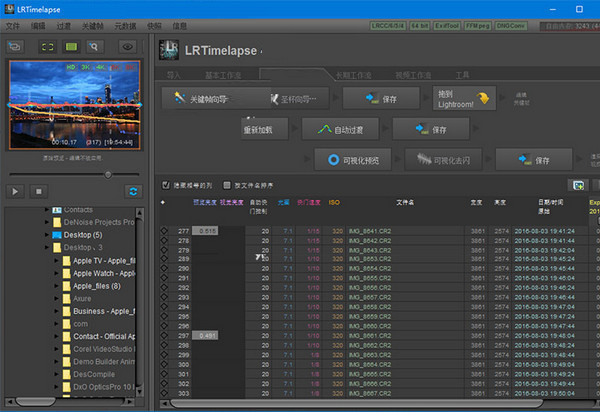Click the eye preview visibility icon
This screenshot has width=600, height=412.
[127, 46]
